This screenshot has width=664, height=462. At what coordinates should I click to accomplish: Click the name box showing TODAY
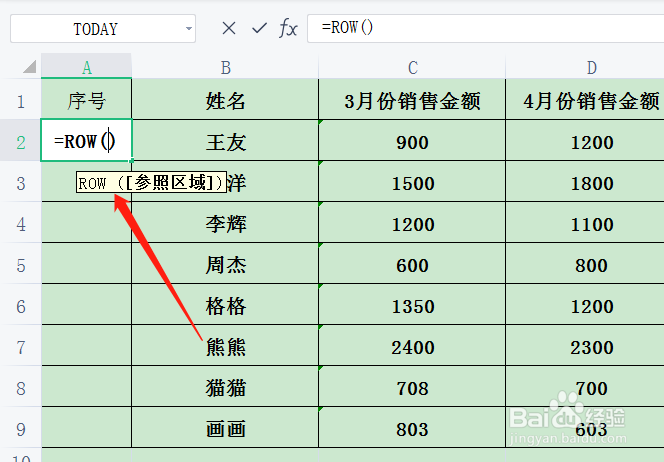point(103,28)
